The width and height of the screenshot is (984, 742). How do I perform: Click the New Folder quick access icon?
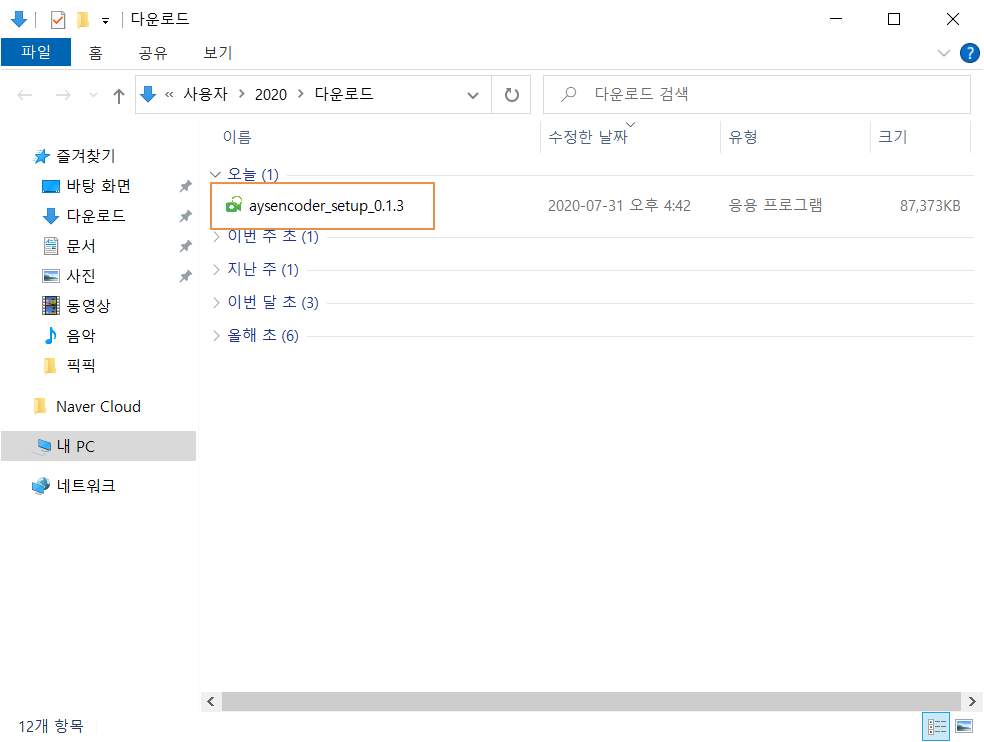(82, 20)
